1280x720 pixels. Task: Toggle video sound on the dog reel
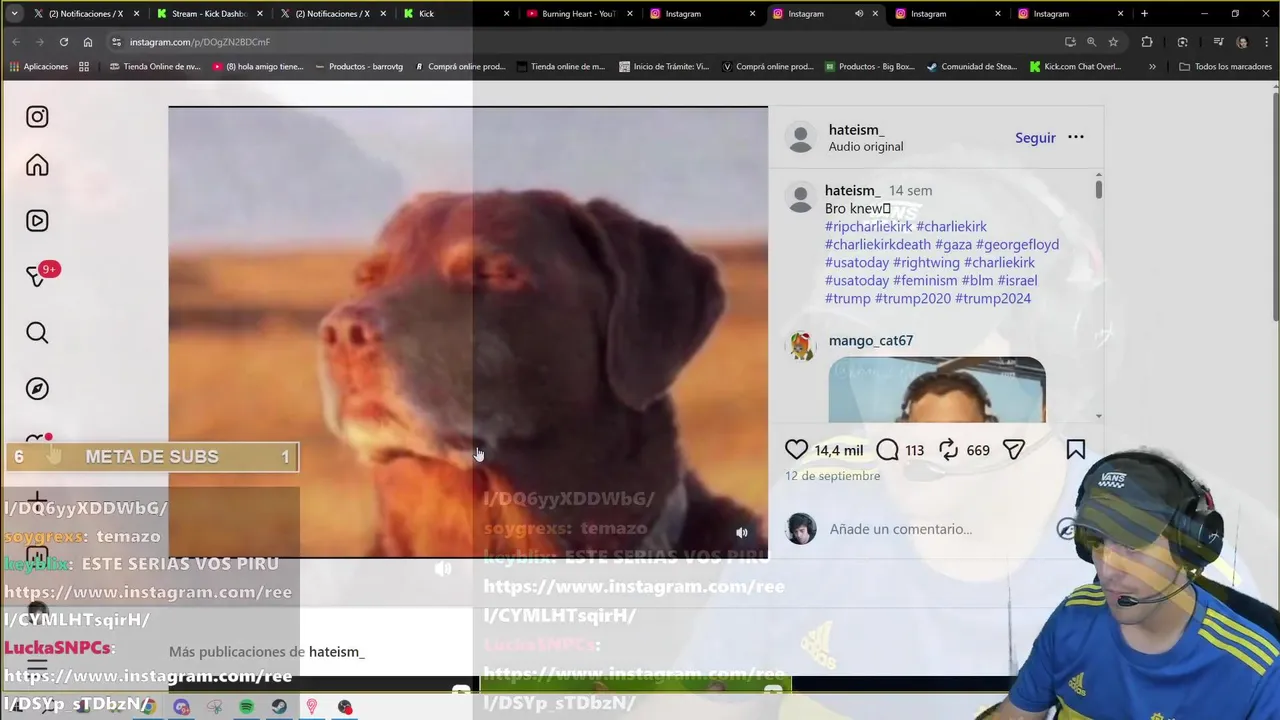coord(741,533)
